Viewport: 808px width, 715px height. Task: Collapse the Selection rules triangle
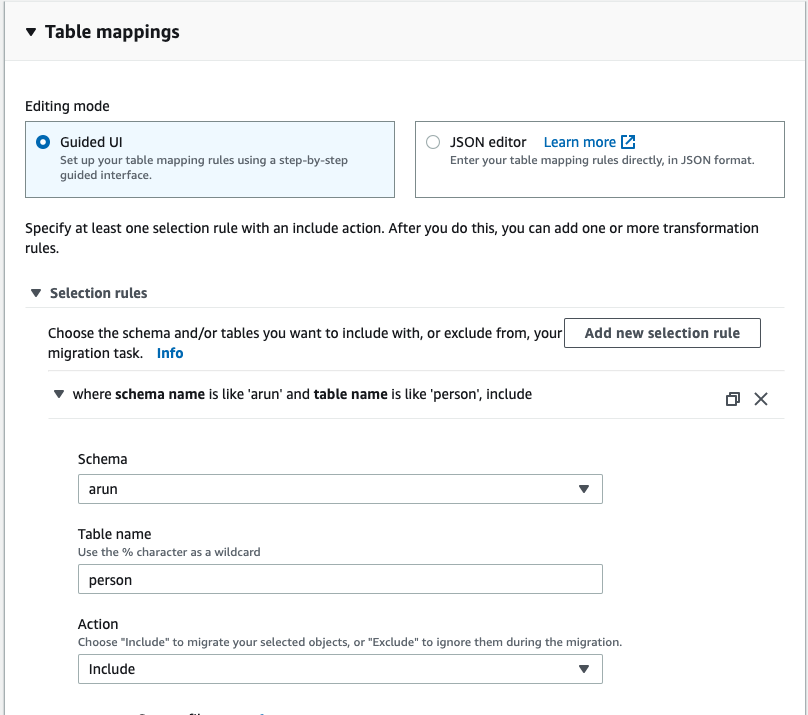[36, 293]
